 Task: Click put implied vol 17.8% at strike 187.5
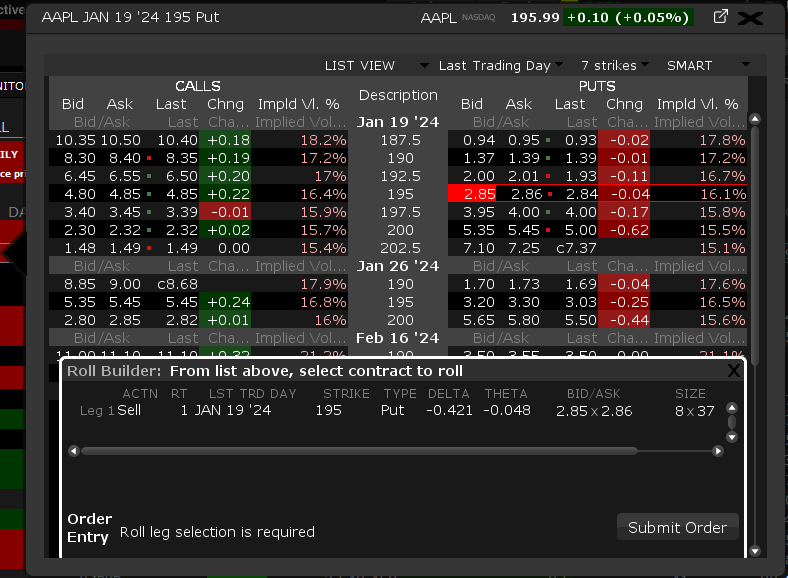(x=722, y=140)
